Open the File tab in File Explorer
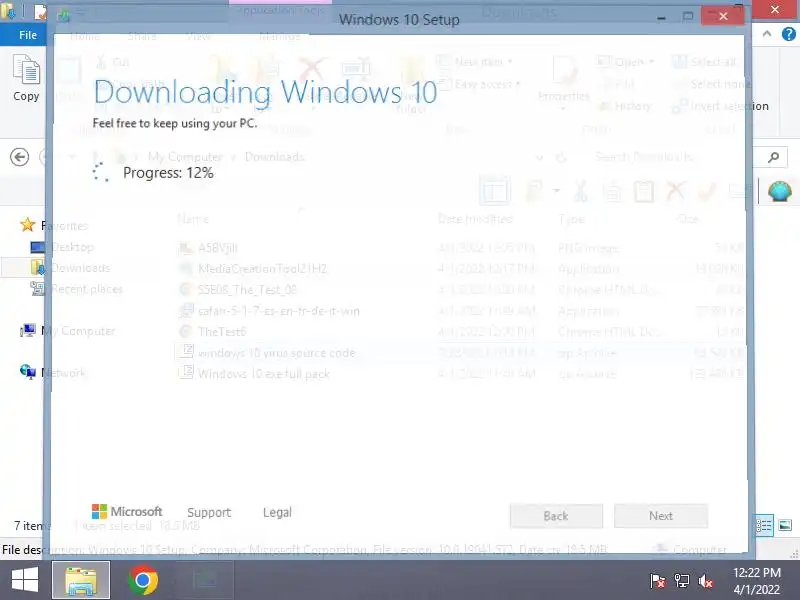The width and height of the screenshot is (800, 600). 28,35
